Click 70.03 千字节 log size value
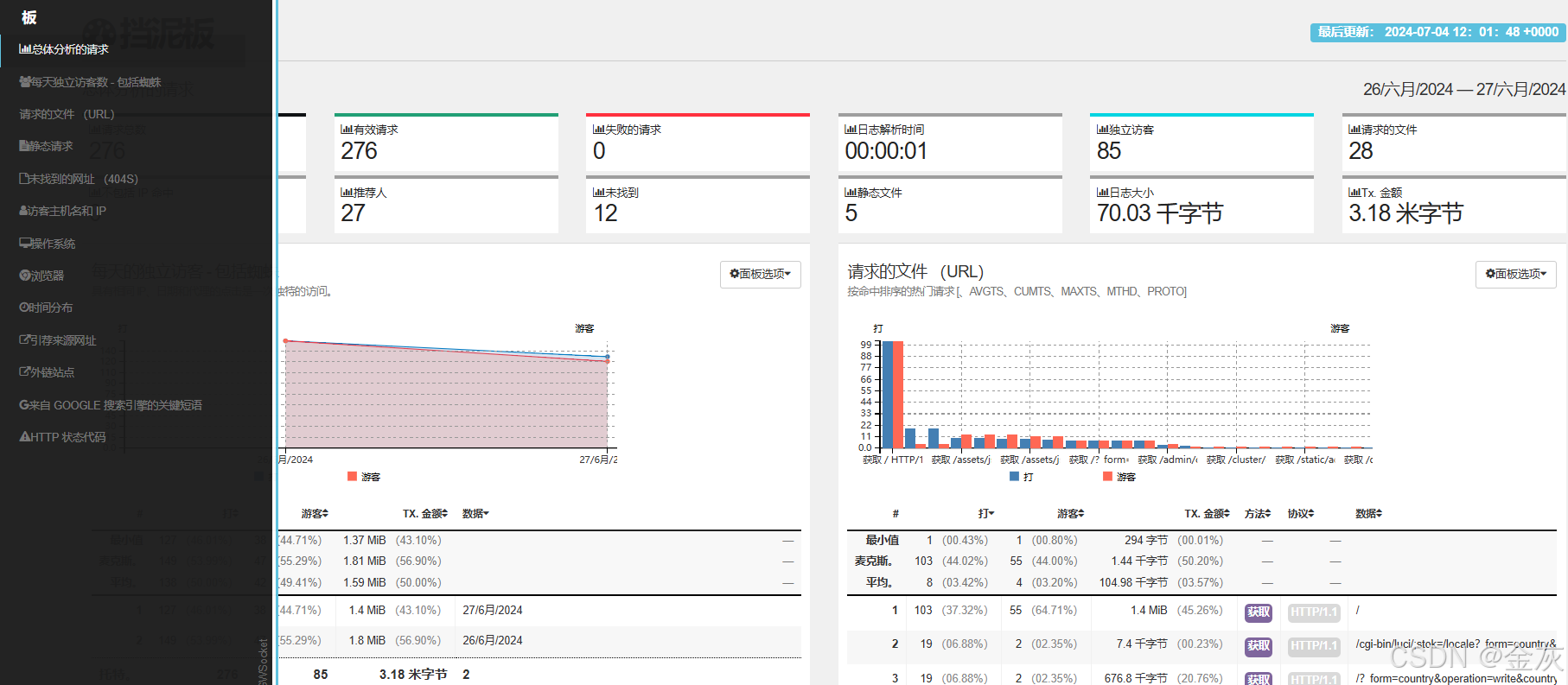1568x685 pixels. click(1160, 213)
